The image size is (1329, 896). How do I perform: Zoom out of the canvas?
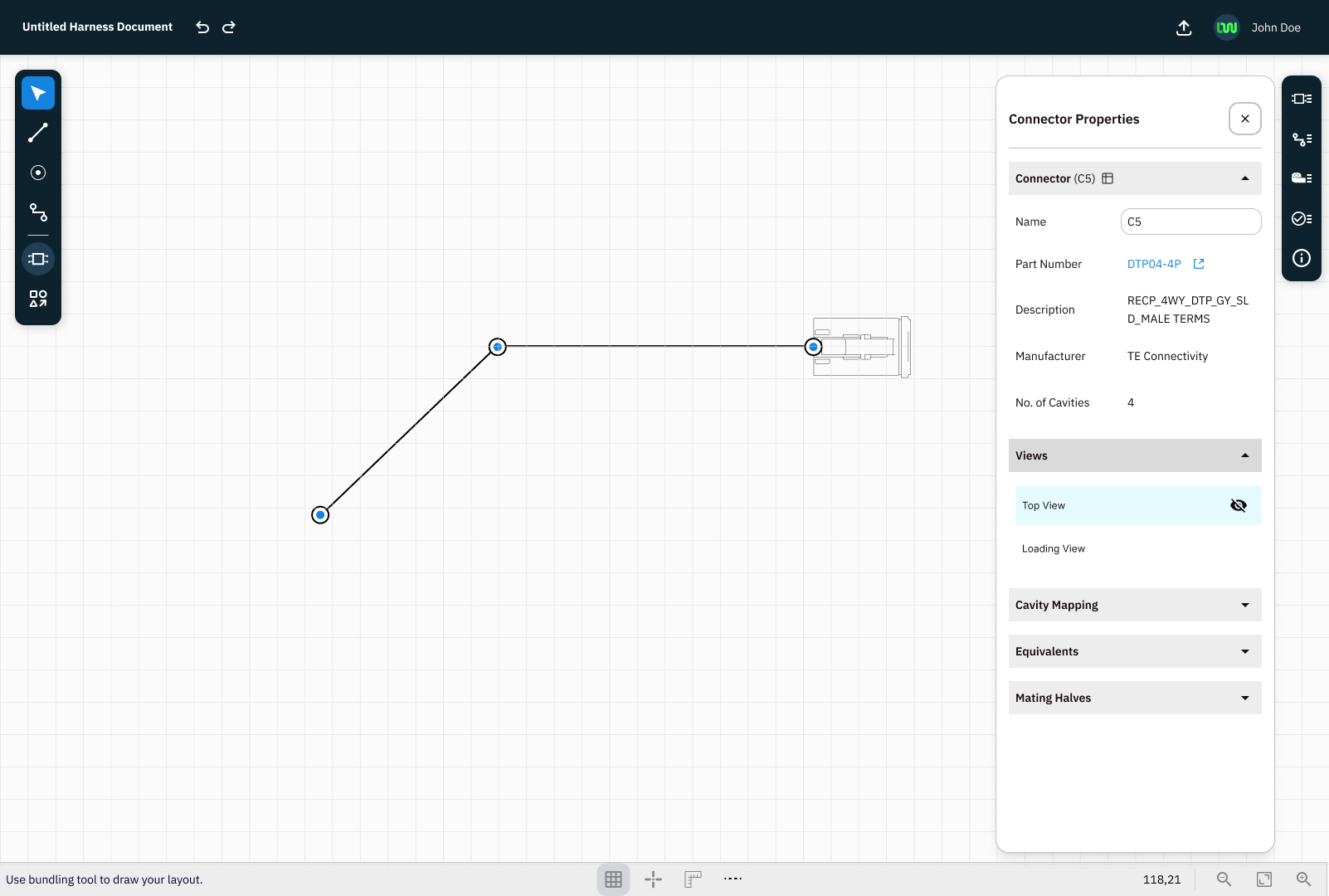click(1224, 879)
